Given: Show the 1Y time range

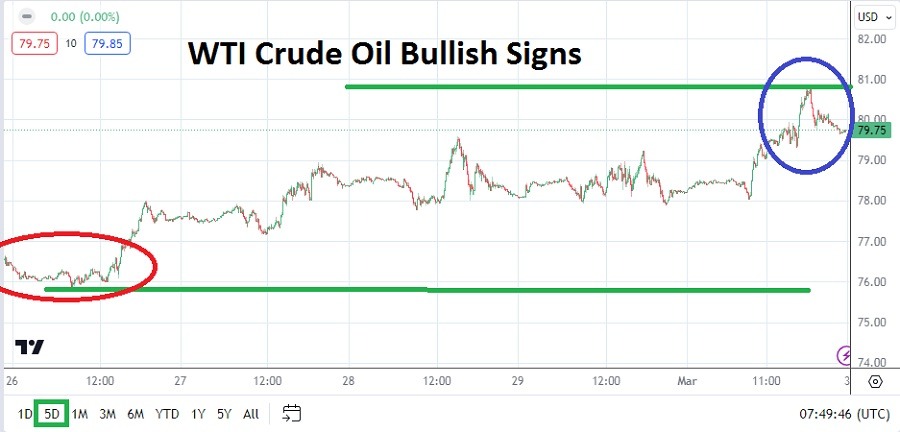Looking at the screenshot, I should 198,413.
